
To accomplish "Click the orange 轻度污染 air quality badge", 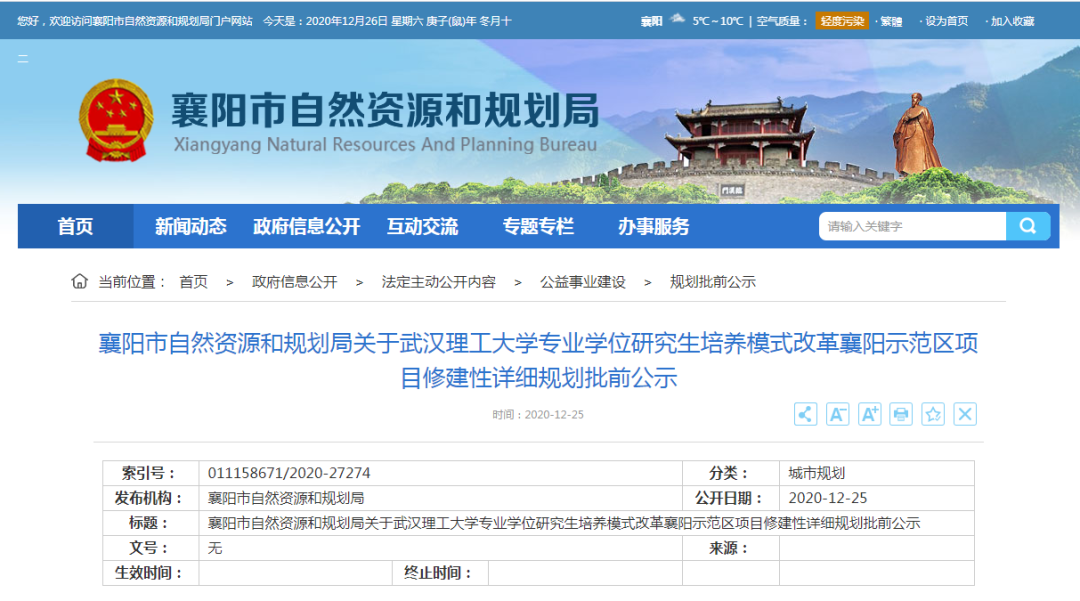I will (842, 21).
